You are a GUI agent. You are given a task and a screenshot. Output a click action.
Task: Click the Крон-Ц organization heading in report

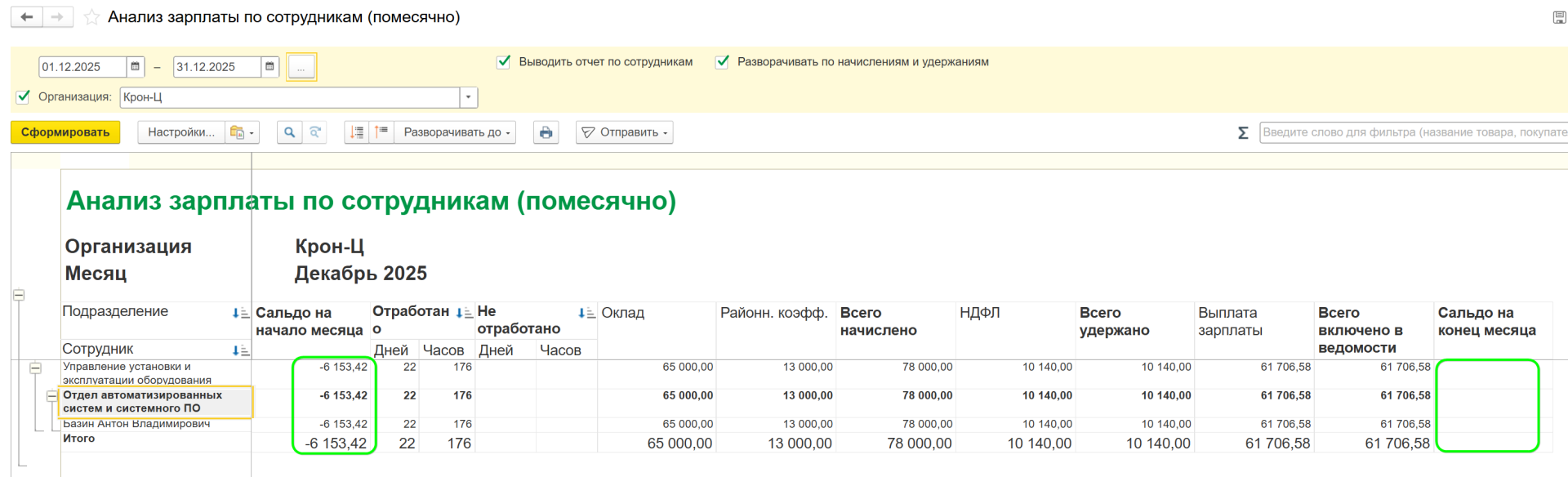tap(329, 247)
